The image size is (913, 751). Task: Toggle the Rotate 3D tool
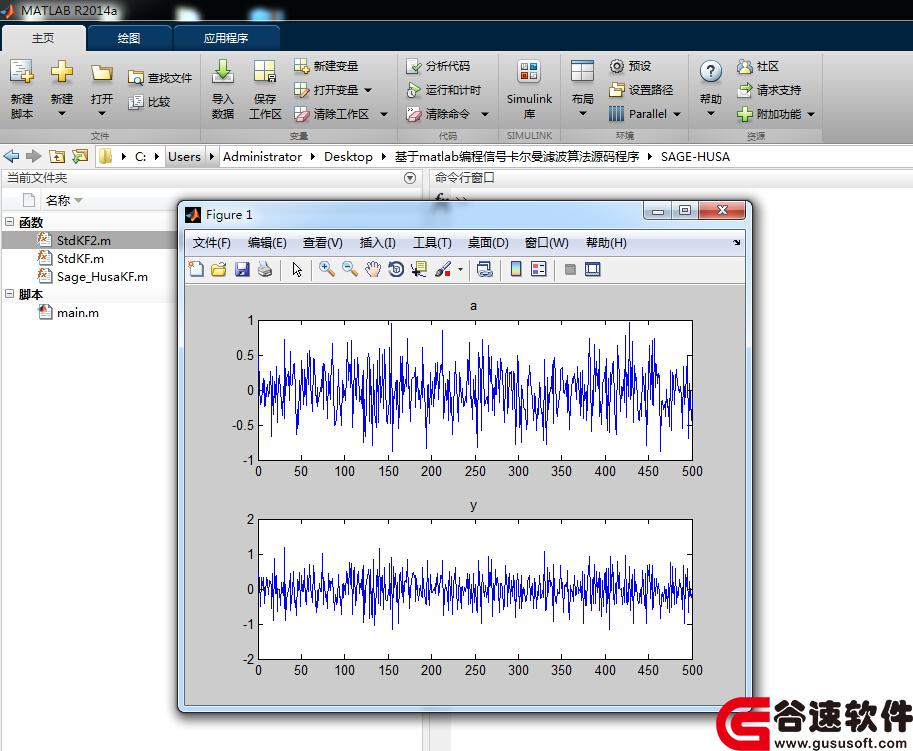[x=396, y=269]
